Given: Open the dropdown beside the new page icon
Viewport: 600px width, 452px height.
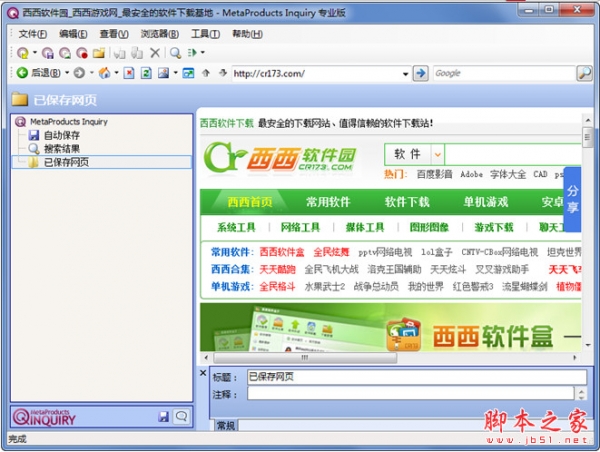Looking at the screenshot, I should pos(34,52).
